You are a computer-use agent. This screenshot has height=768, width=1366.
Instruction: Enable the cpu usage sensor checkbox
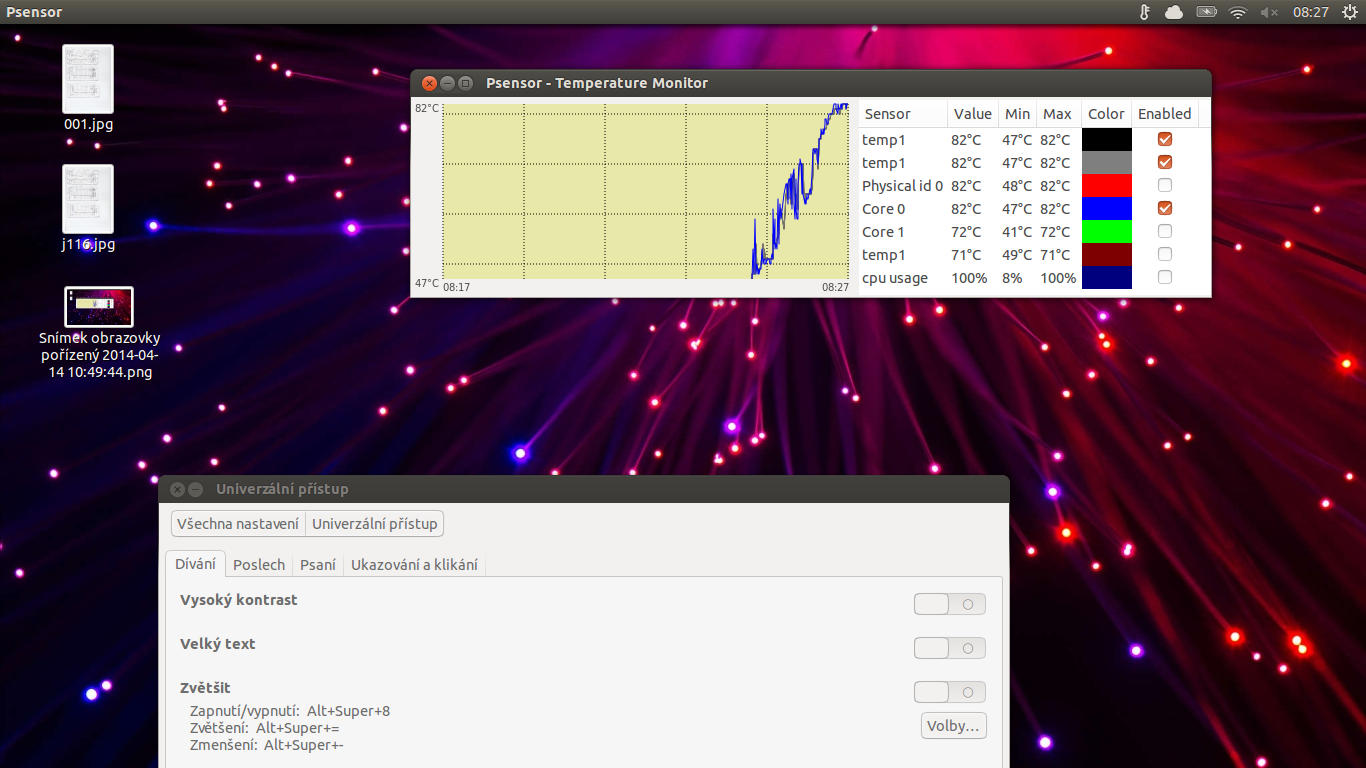pos(1164,277)
